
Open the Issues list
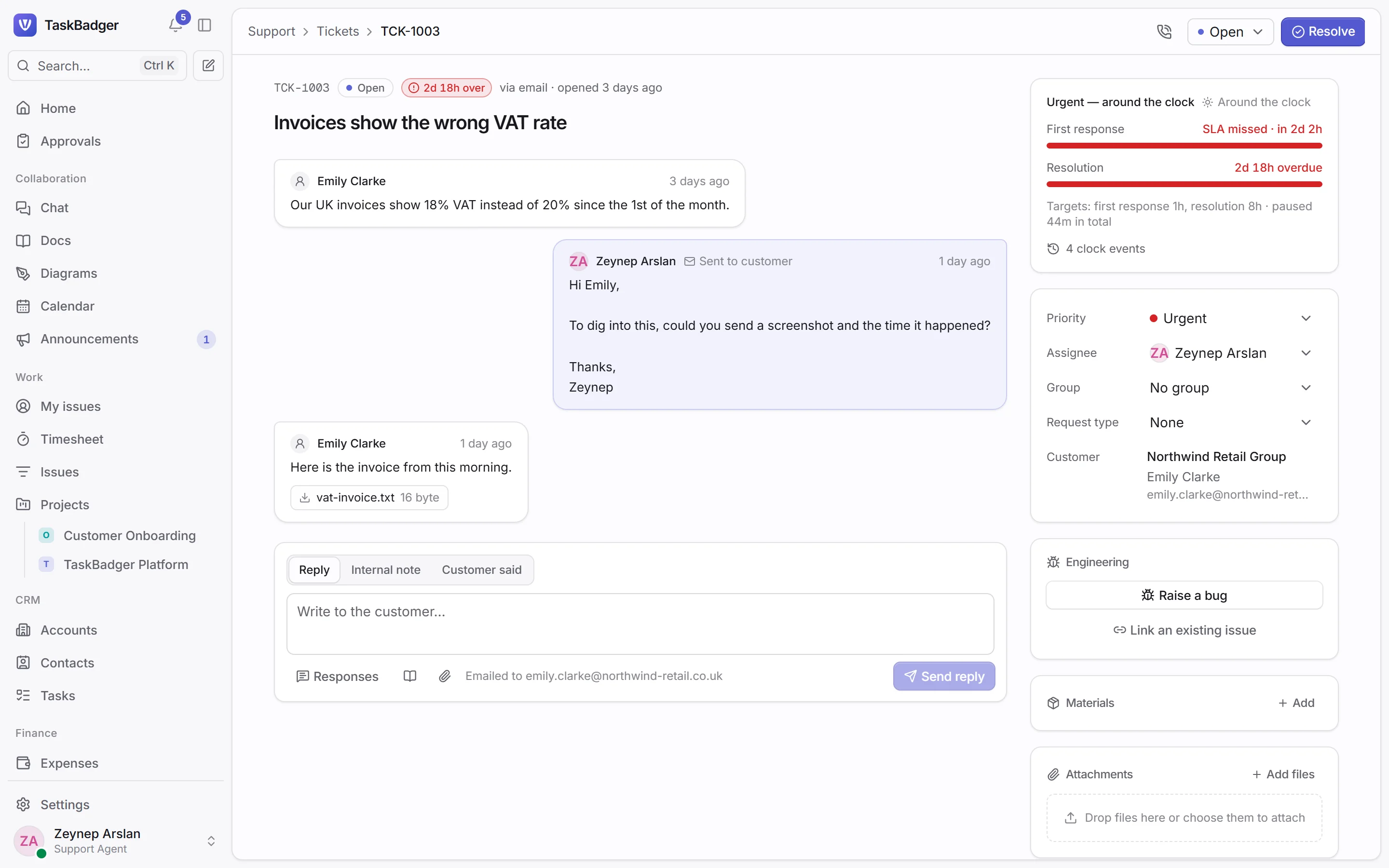(115, 472)
